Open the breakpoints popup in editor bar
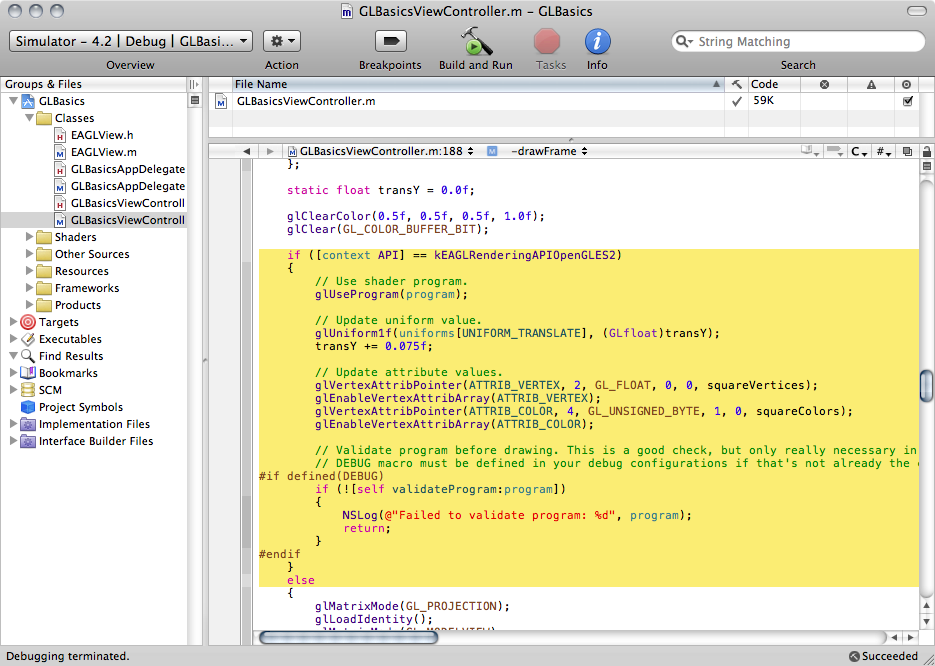Viewport: 935px width, 666px height. pos(836,151)
